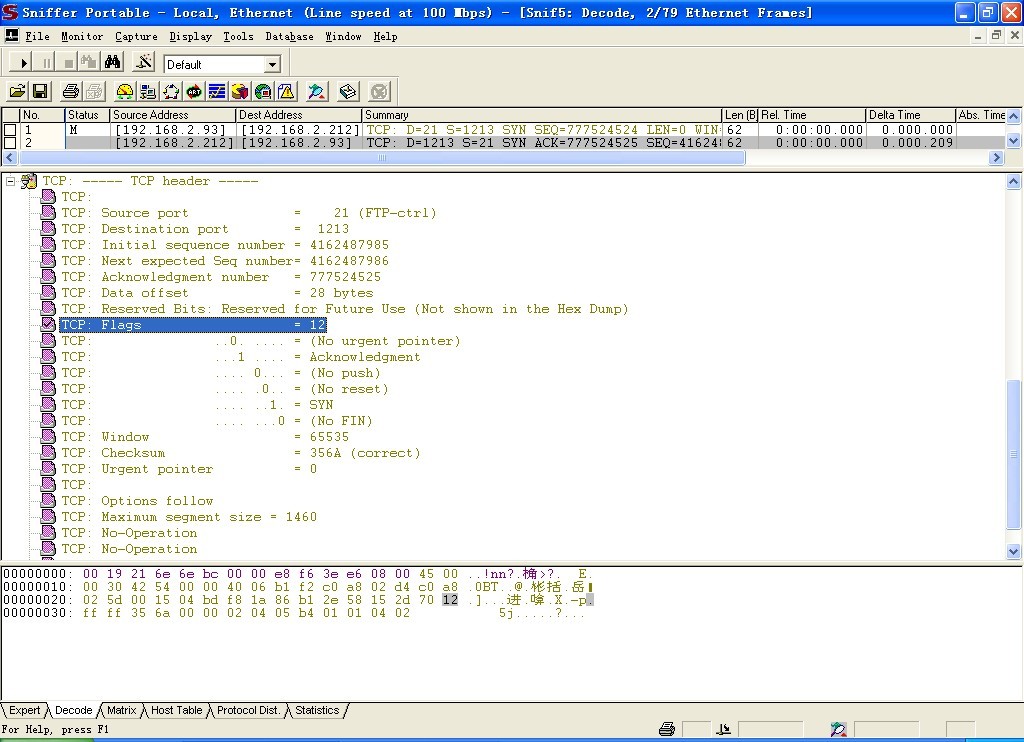
Task: Click the Save floppy disk icon
Action: (40, 91)
